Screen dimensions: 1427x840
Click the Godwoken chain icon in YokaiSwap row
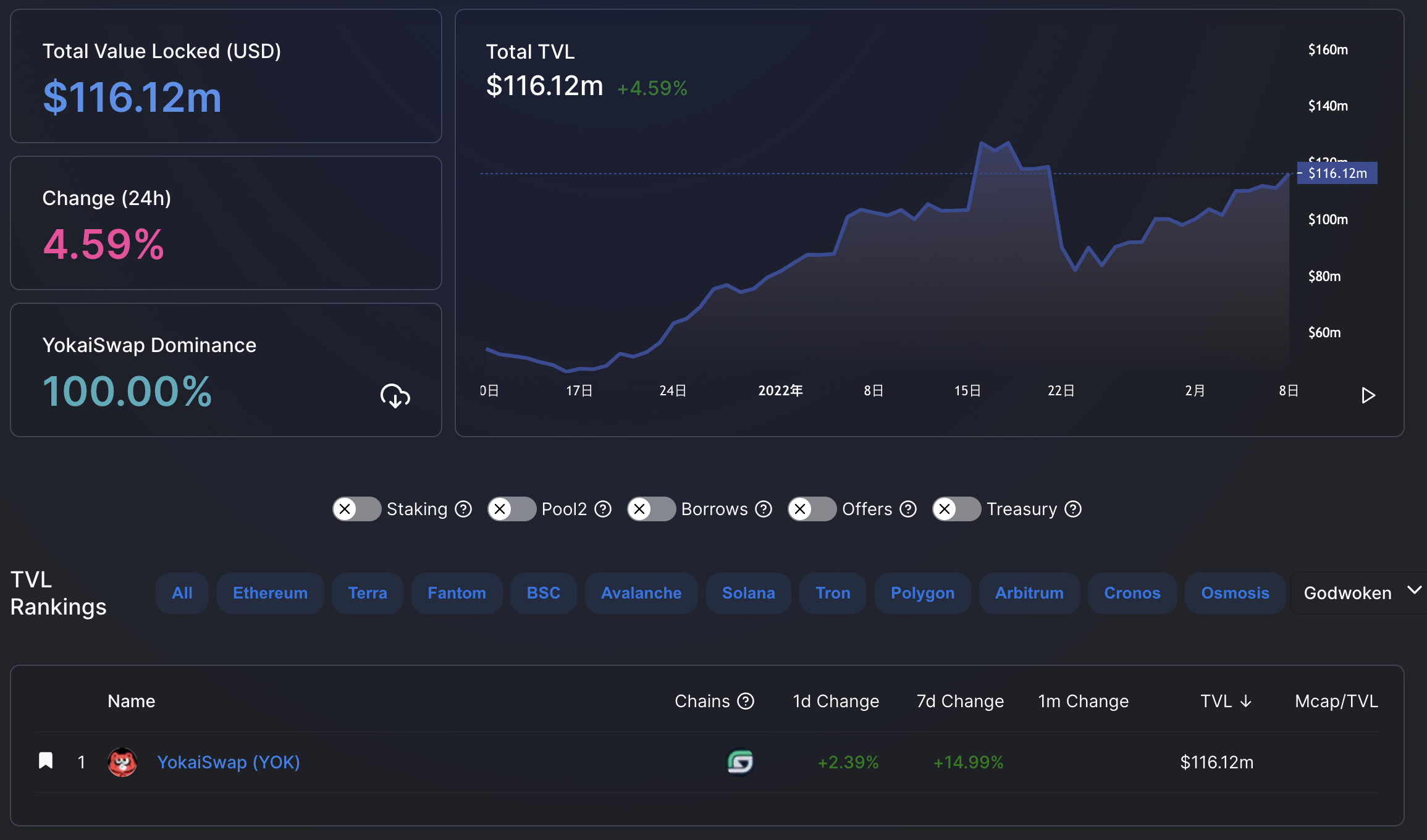(x=740, y=762)
